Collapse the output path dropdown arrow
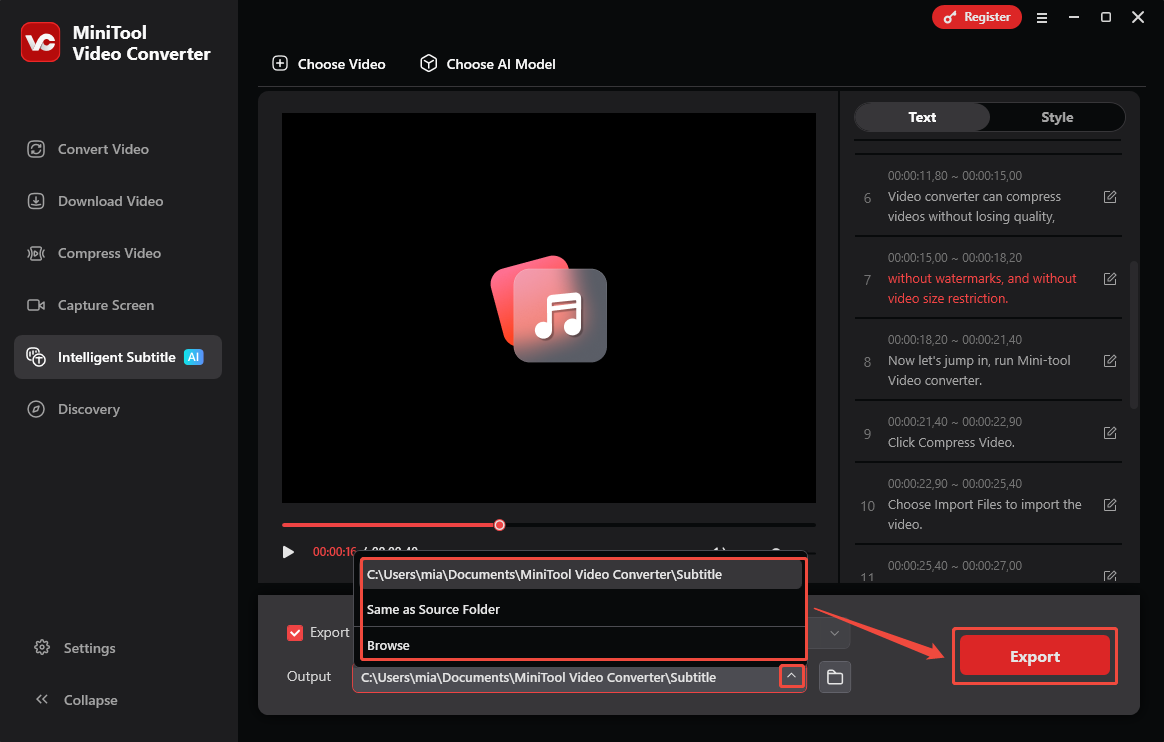Image resolution: width=1164 pixels, height=742 pixels. pos(791,676)
